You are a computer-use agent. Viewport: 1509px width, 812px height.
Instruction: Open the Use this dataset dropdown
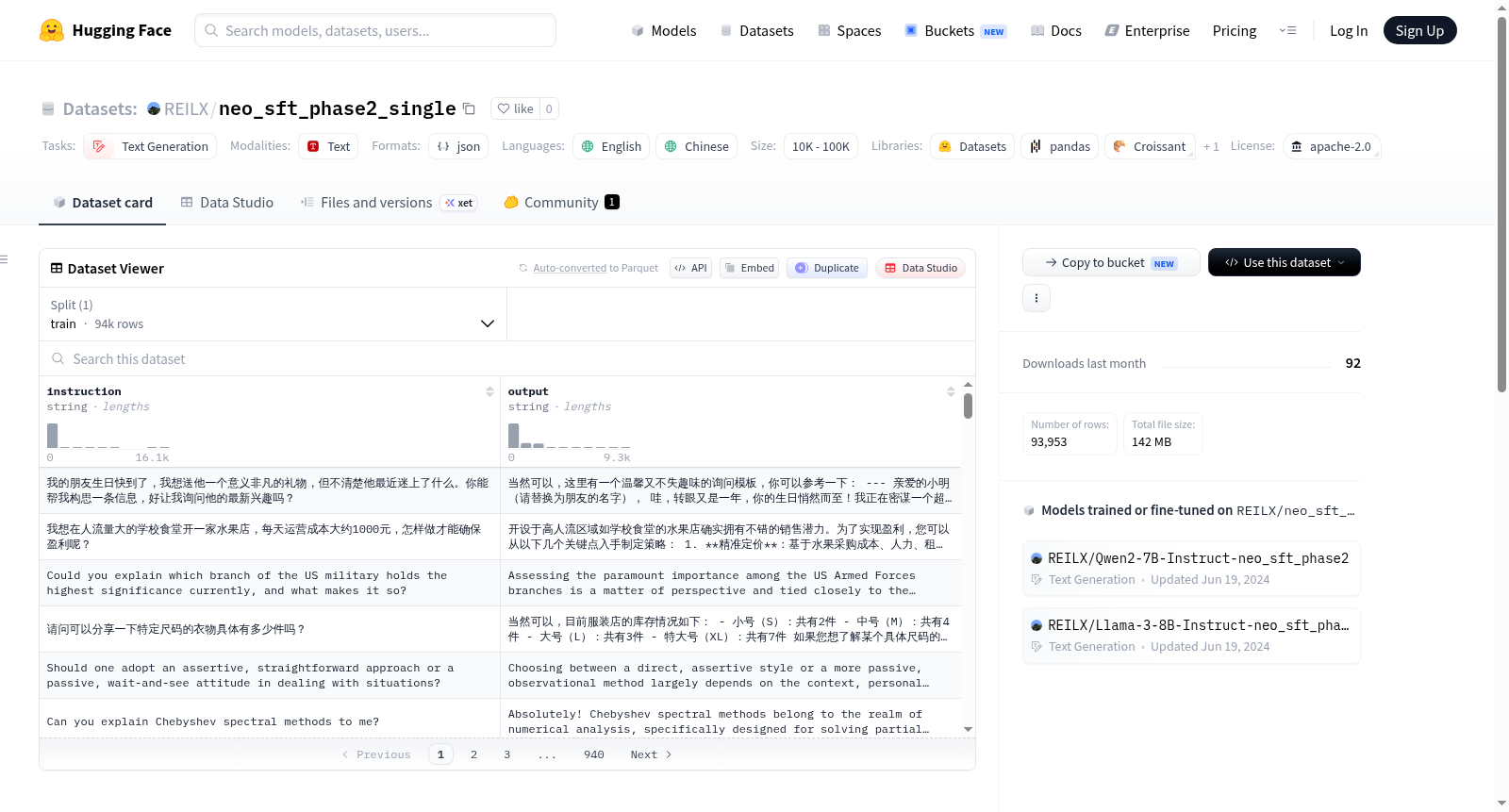[1284, 262]
